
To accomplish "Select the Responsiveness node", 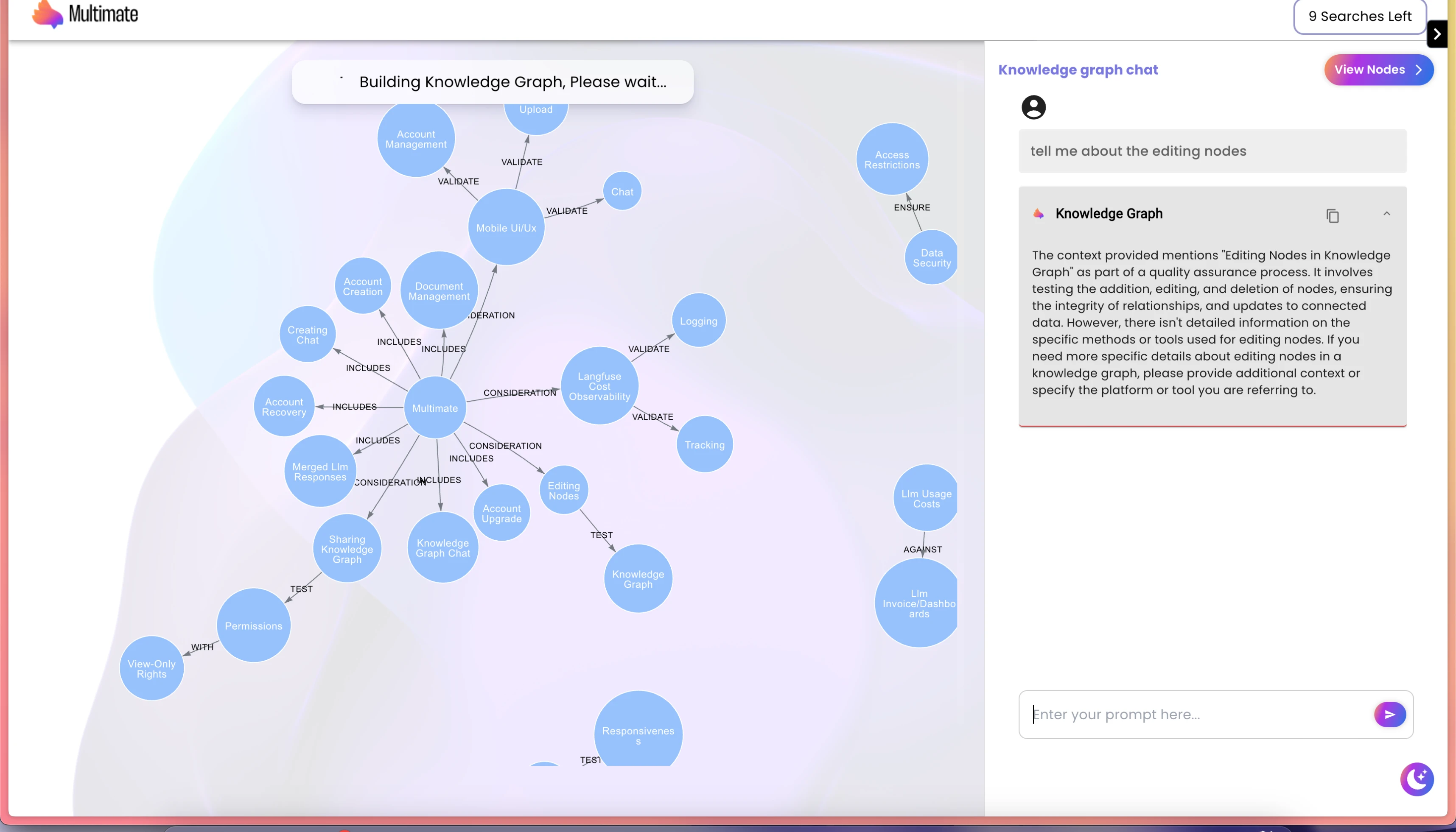I will [x=638, y=729].
